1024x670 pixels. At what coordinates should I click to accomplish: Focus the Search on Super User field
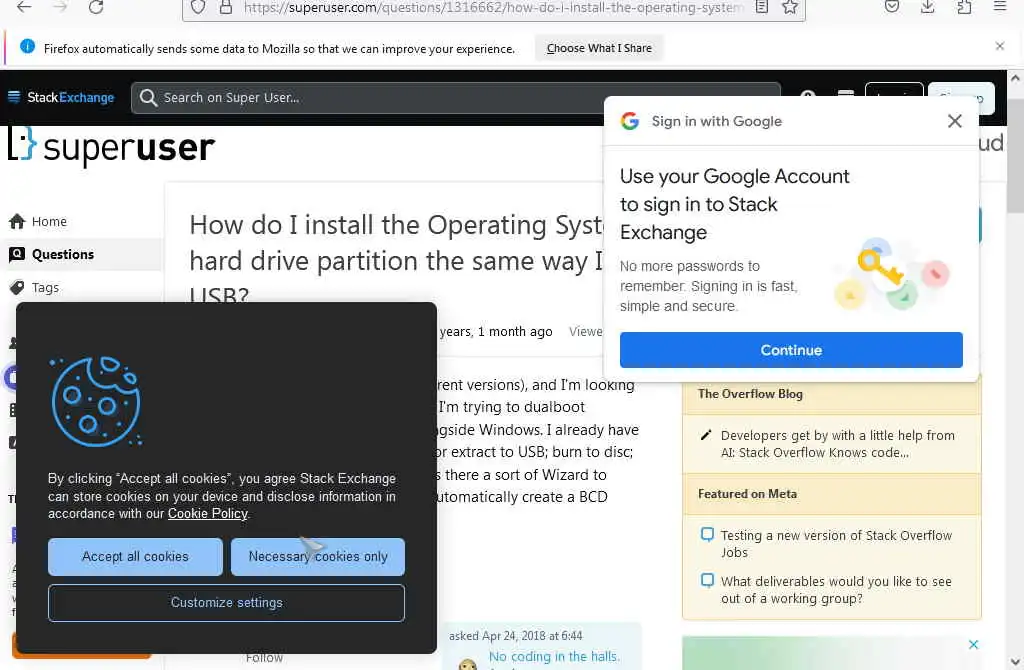[456, 98]
